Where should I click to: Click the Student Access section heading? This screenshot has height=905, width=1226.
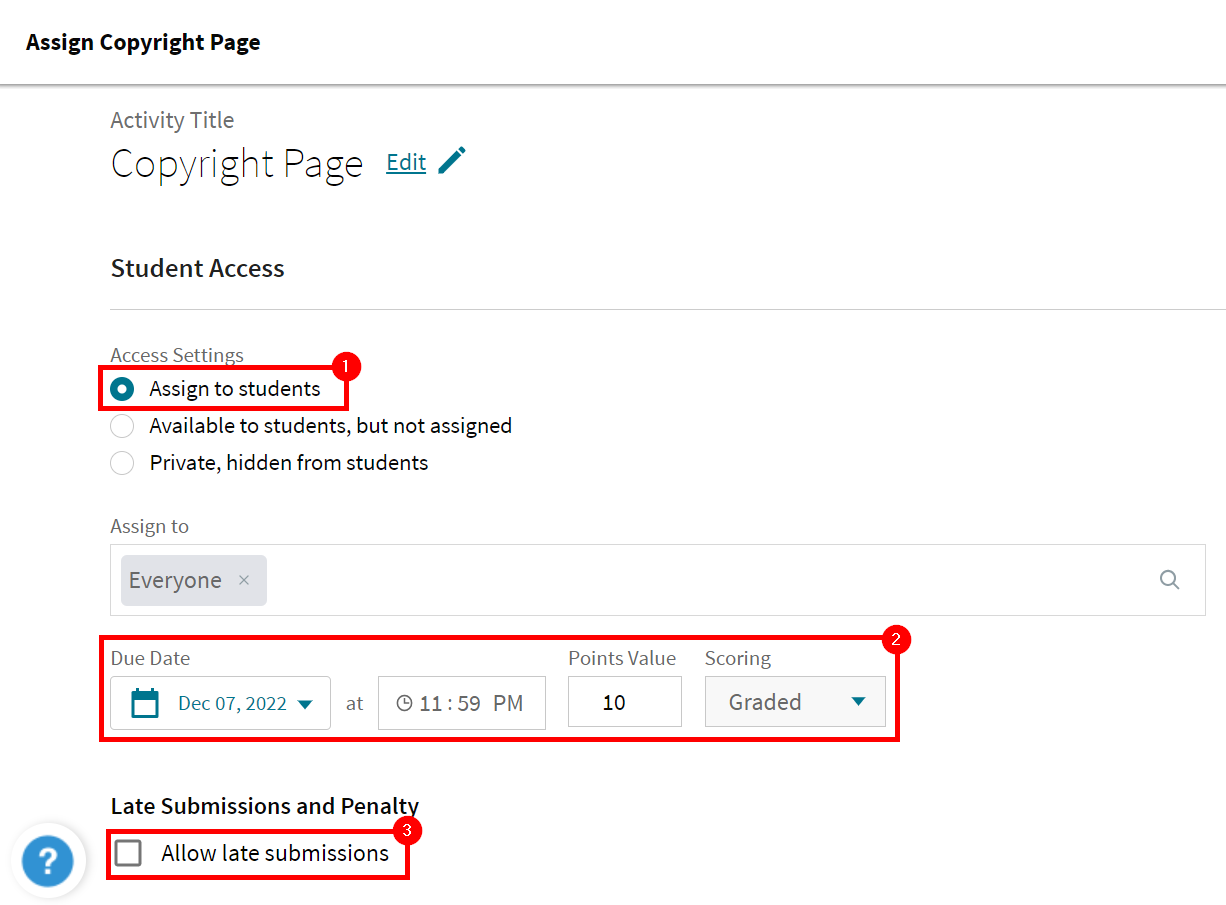click(197, 268)
